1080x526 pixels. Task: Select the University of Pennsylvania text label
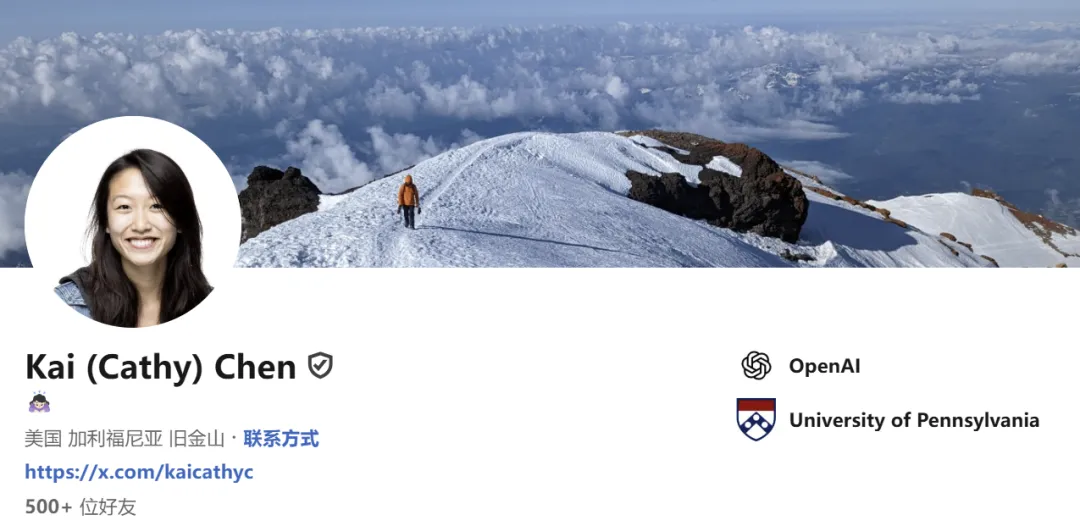(914, 420)
